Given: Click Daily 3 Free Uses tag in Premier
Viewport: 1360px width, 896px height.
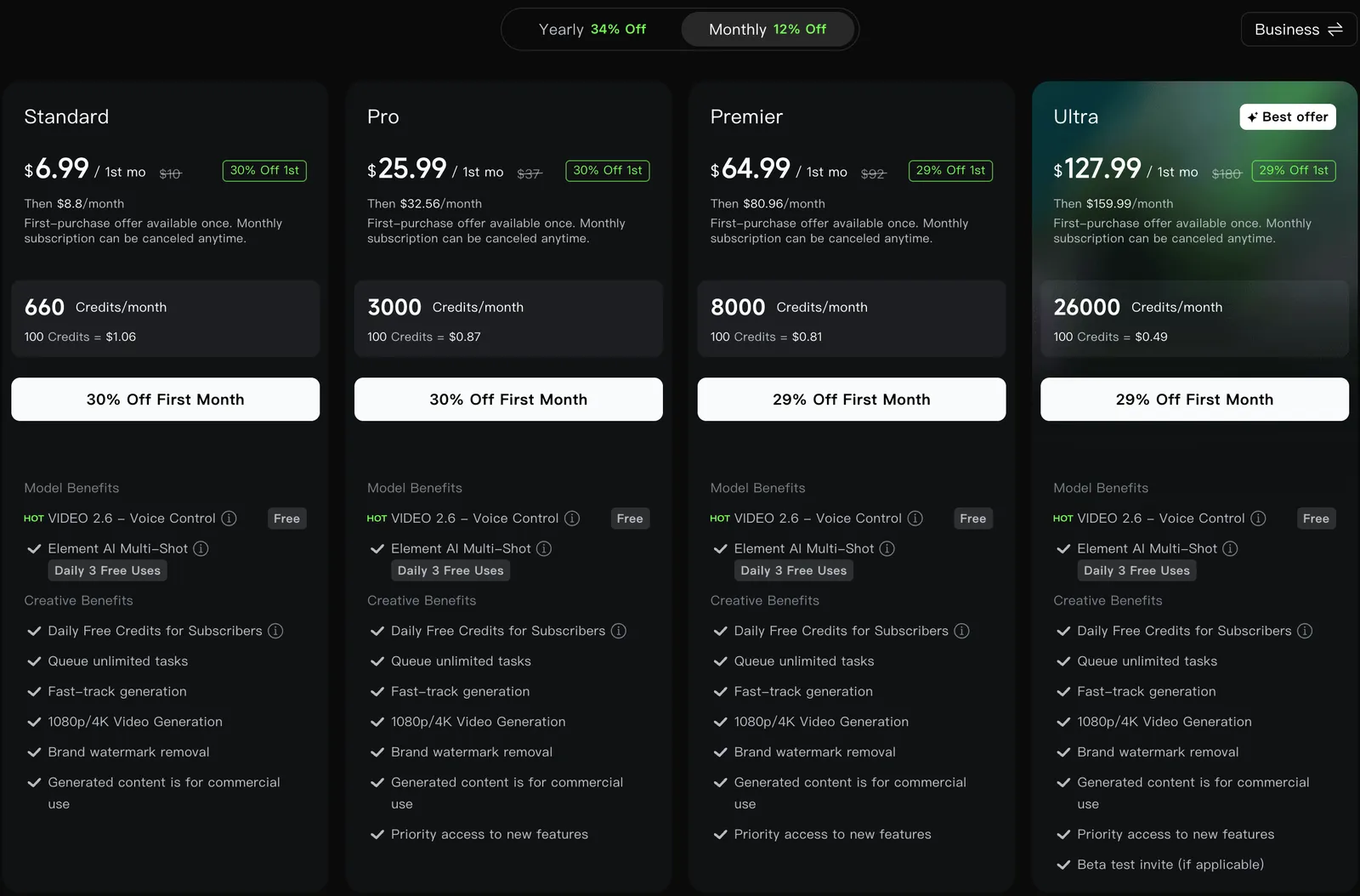Looking at the screenshot, I should pos(794,570).
